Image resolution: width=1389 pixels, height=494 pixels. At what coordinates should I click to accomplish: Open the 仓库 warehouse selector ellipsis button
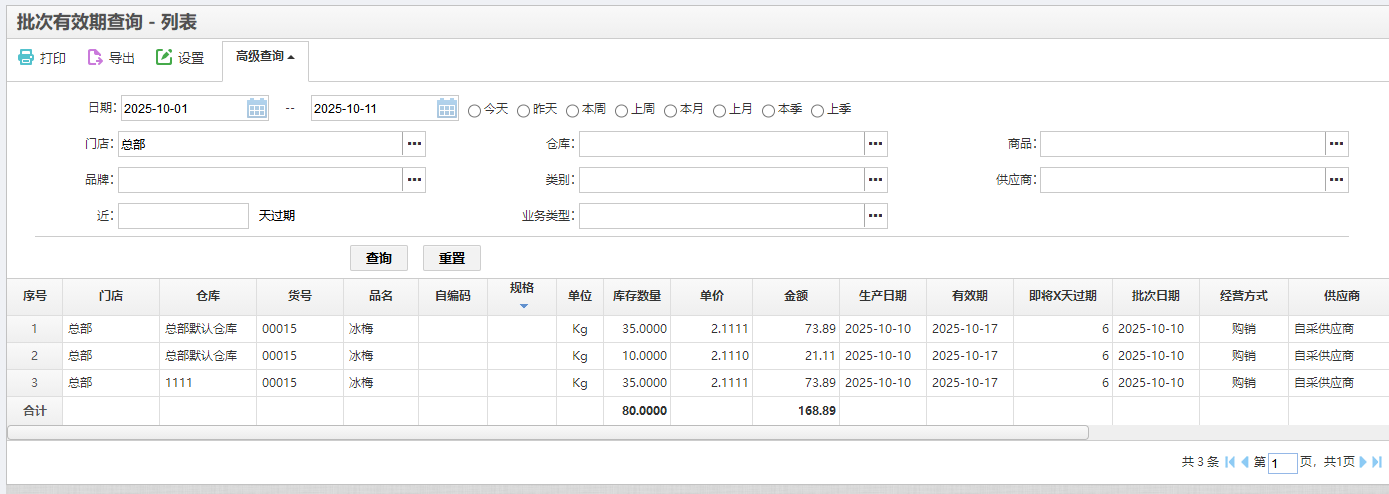click(876, 144)
